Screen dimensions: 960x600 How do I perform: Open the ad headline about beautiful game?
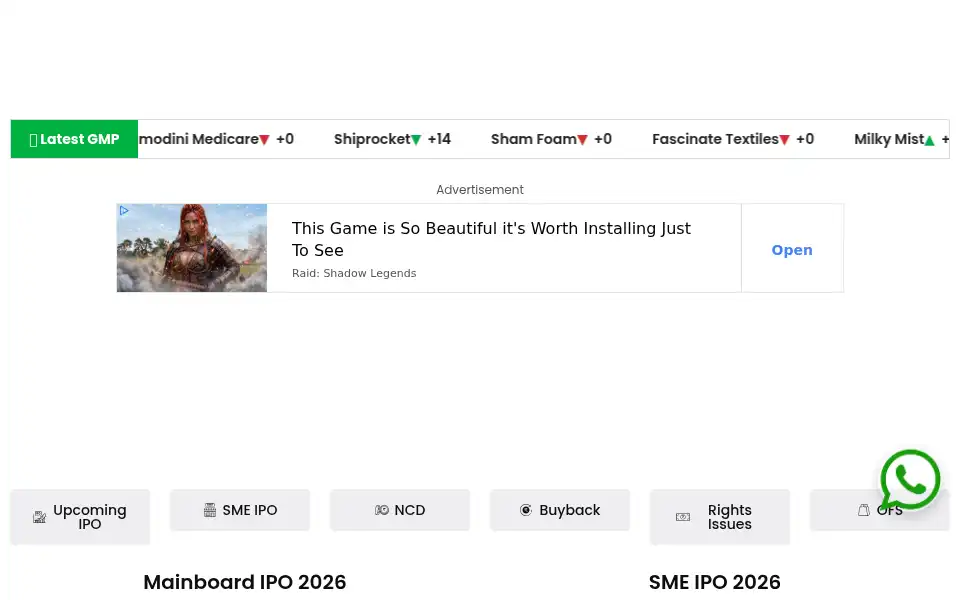tap(491, 239)
